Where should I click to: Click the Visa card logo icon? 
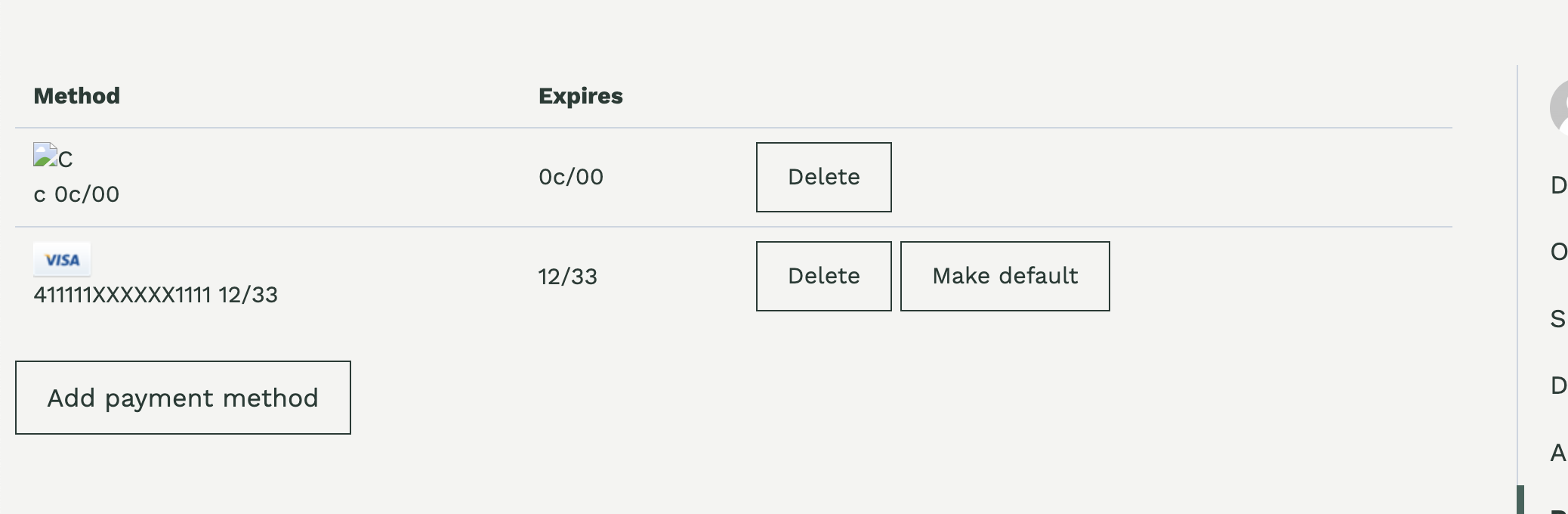(62, 259)
